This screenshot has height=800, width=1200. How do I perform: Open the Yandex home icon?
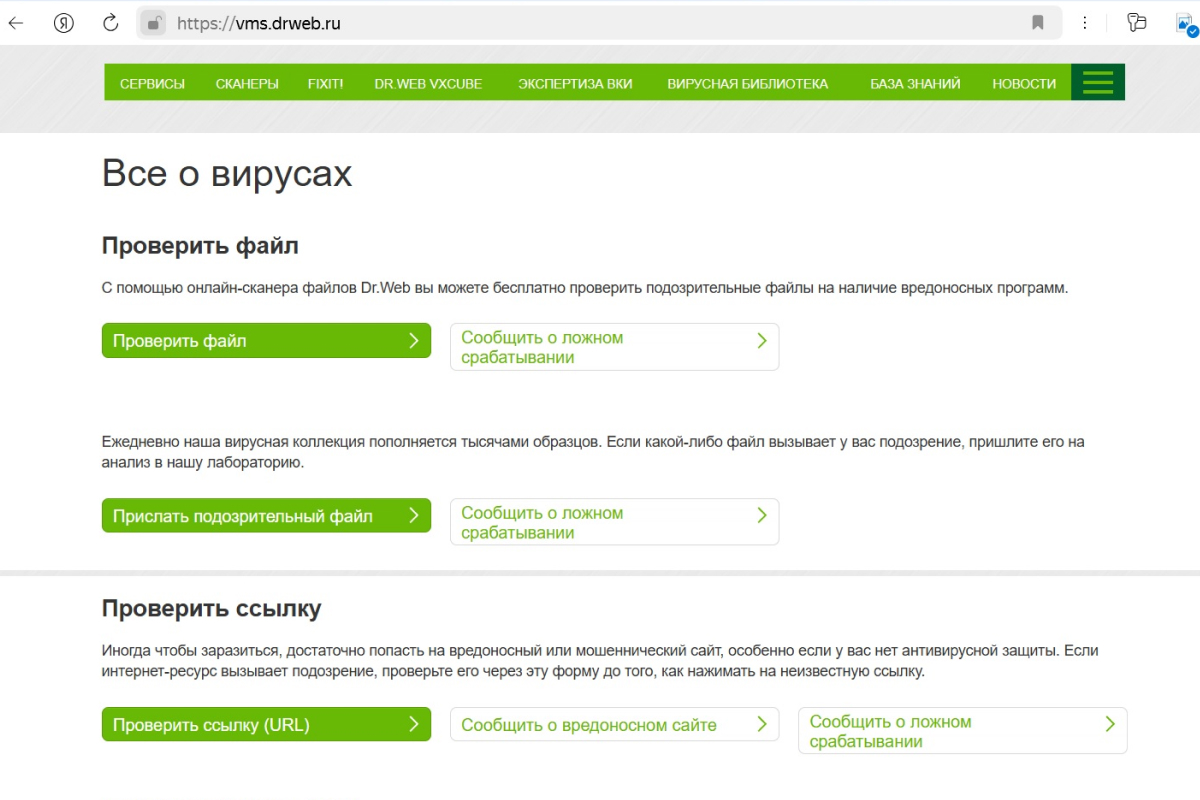64,23
